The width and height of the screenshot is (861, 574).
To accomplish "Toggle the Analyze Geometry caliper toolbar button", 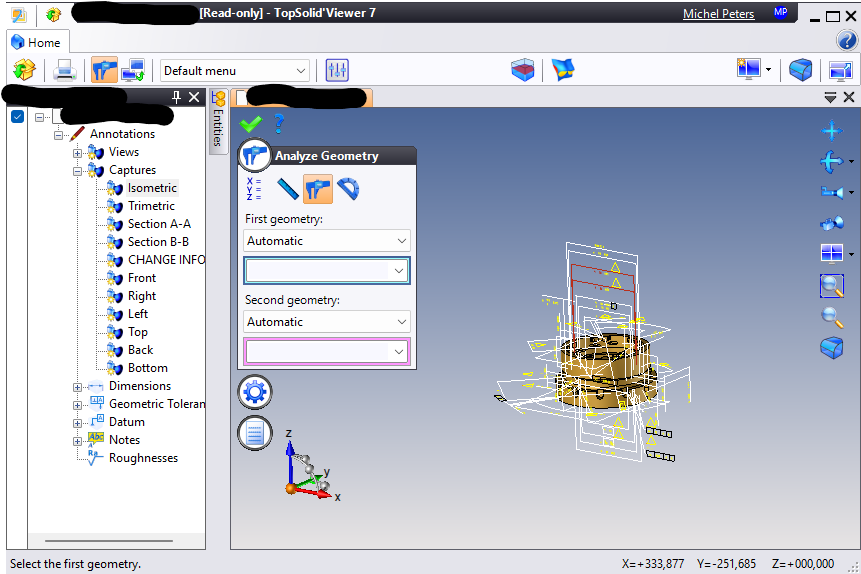I will (104, 70).
